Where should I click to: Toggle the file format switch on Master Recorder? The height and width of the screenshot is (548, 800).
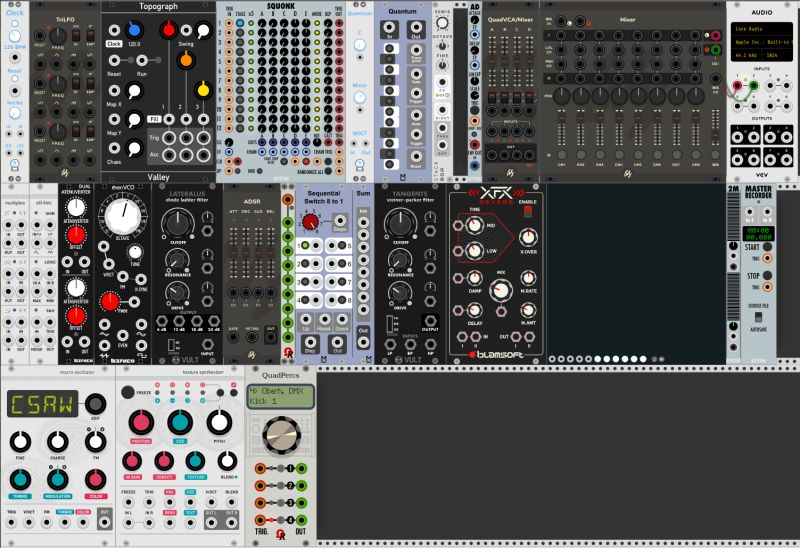(758, 317)
